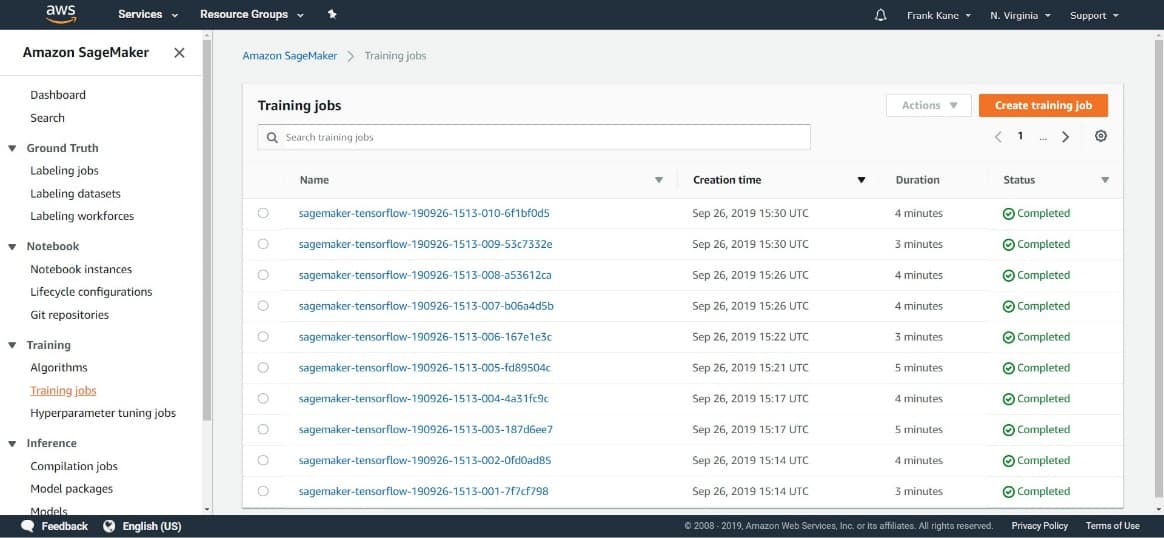
Task: Open Terms of Use link
Action: pyautogui.click(x=1112, y=526)
